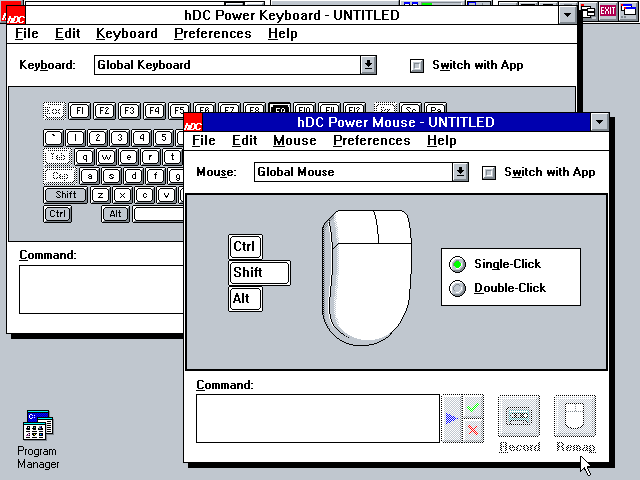Click the blue play arrow icon

pos(452,418)
